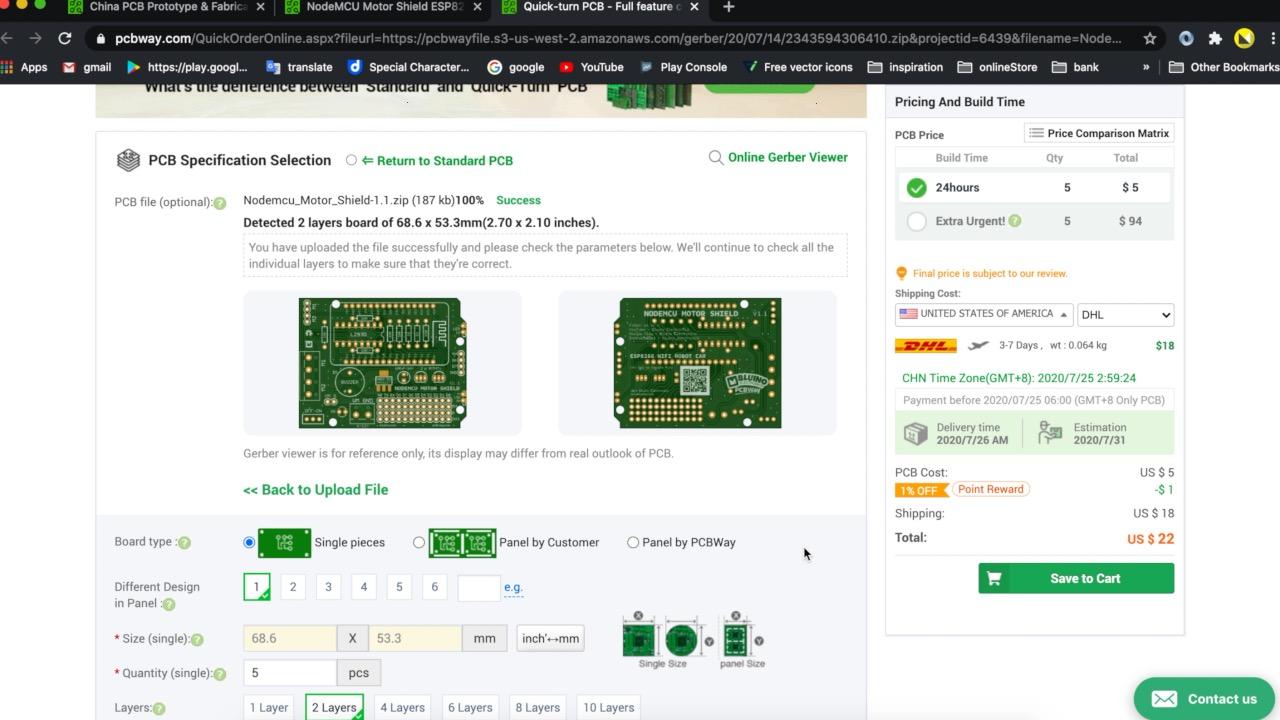Bookmark this page with star icon
Image resolution: width=1280 pixels, height=720 pixels.
click(x=1150, y=38)
